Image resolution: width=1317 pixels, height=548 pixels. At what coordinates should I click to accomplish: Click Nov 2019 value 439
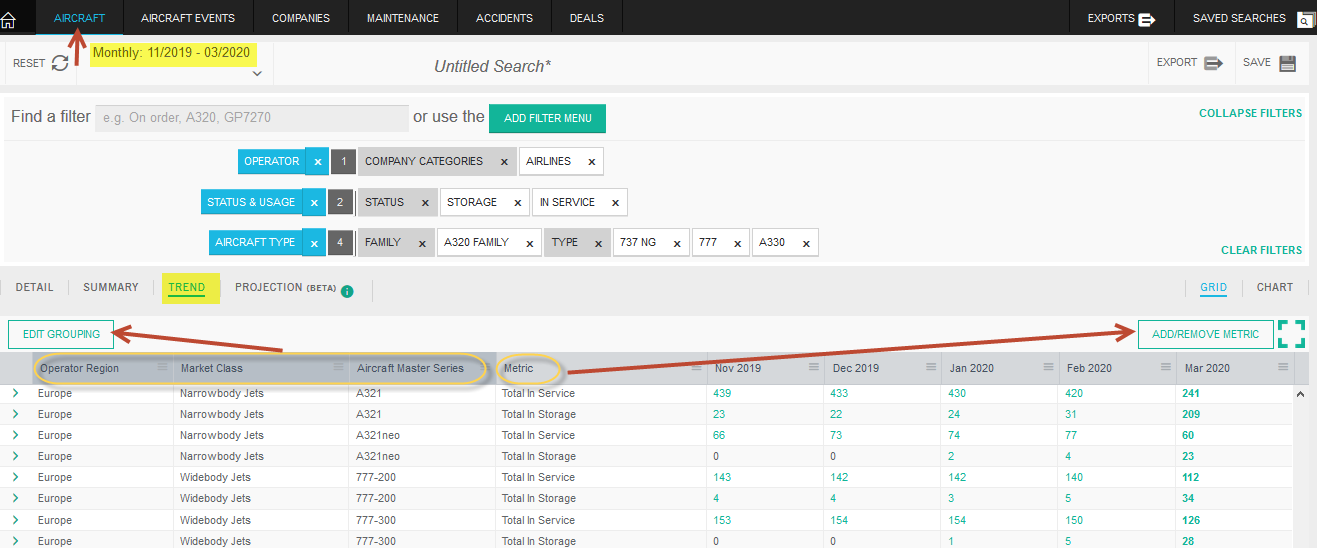pyautogui.click(x=722, y=393)
